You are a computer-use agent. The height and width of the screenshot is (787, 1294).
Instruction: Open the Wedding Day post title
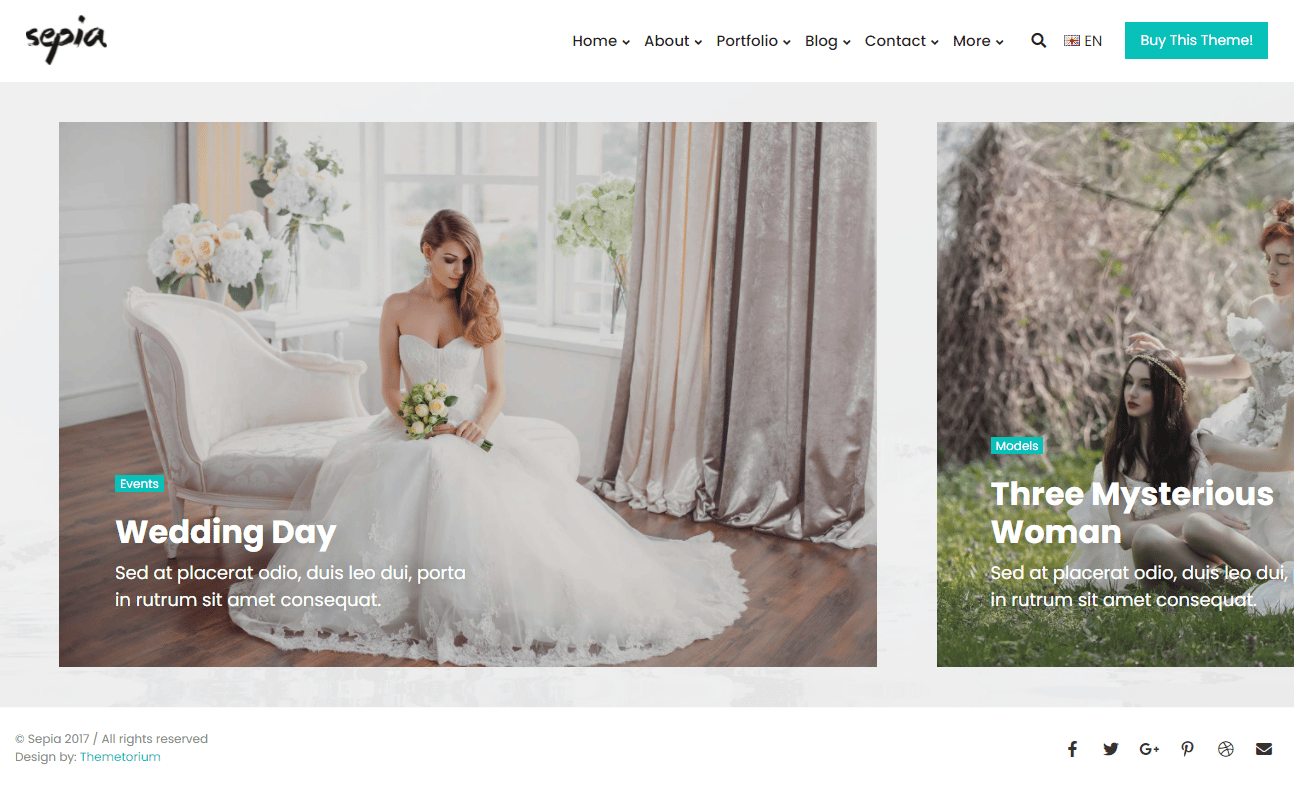point(226,532)
